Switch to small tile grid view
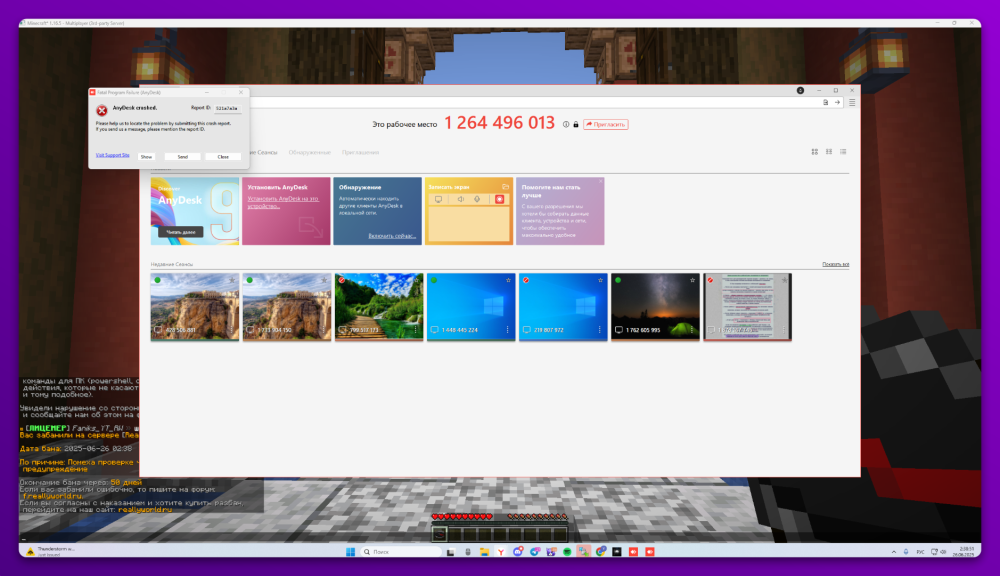1000x576 pixels. tap(828, 152)
